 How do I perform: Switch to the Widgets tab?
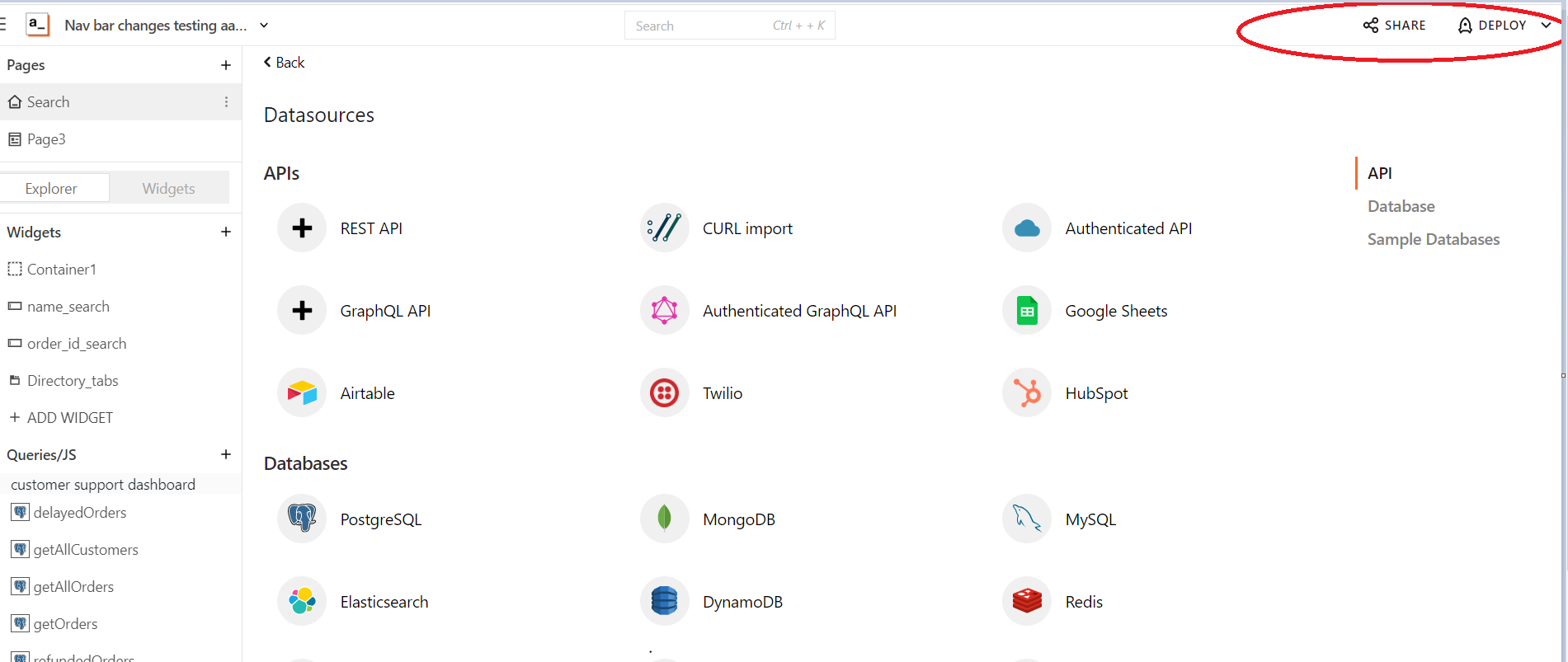coord(169,188)
